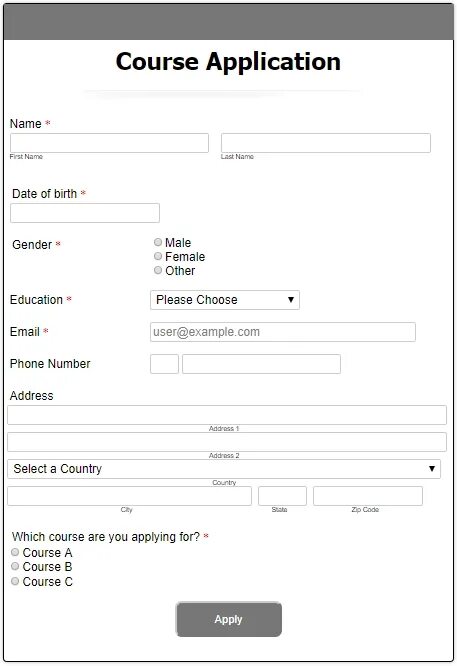Submit the form with Apply button
Screen dimensions: 457x666
pyautogui.click(x=228, y=619)
